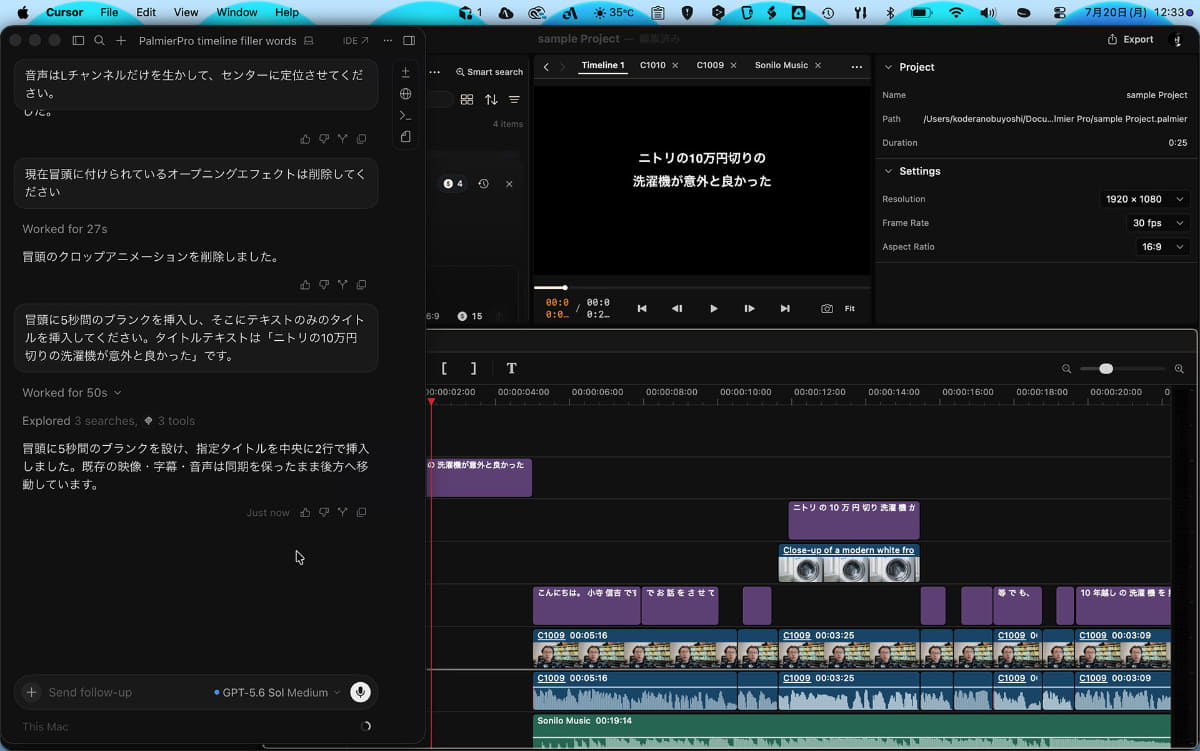Jump to the timeline start with skip-back
This screenshot has width=1200, height=751.
click(642, 309)
